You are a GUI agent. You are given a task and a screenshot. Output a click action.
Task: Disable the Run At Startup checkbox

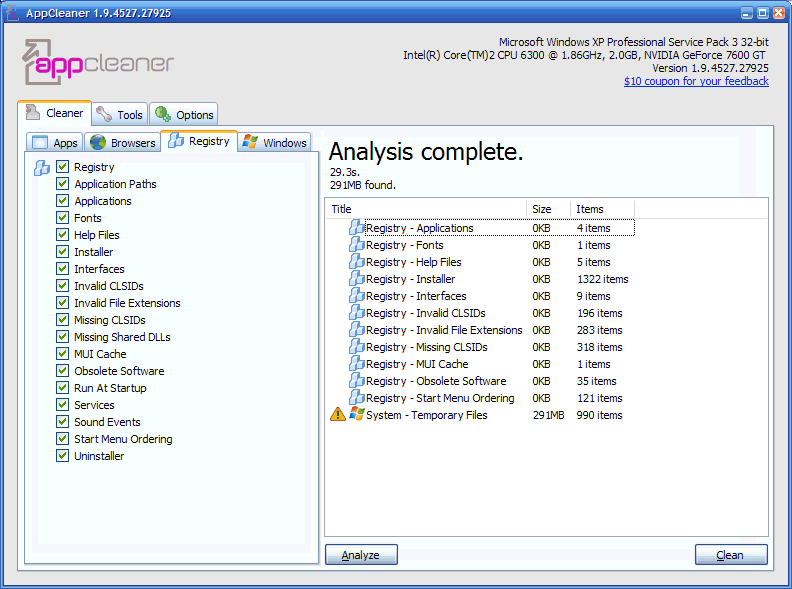click(63, 388)
